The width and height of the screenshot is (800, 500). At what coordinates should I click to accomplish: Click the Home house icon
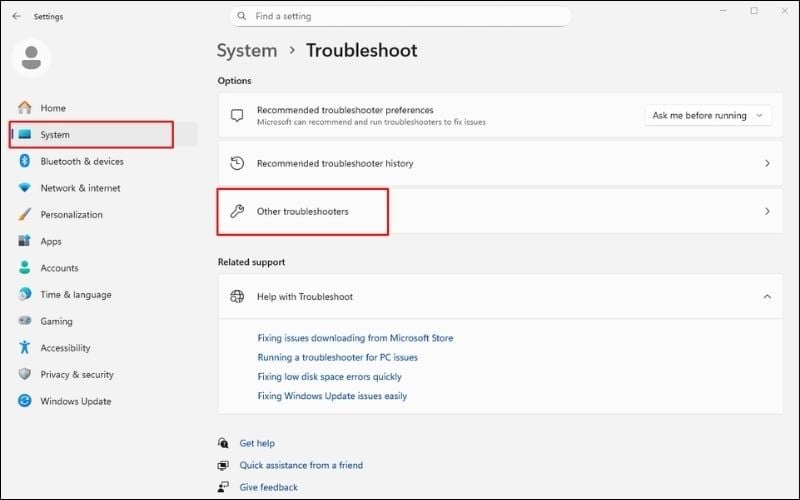pyautogui.click(x=24, y=108)
